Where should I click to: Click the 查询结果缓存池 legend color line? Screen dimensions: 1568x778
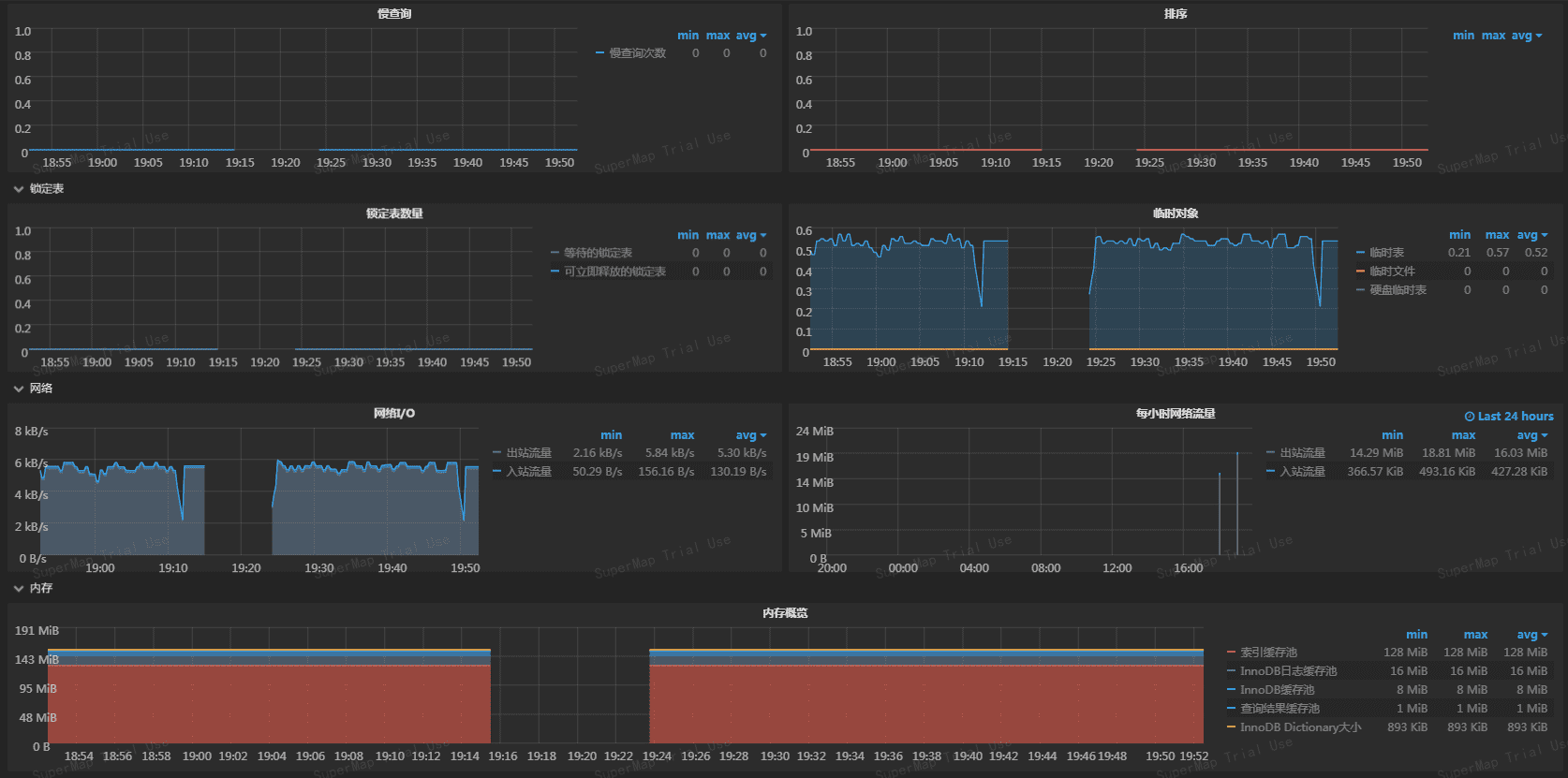point(1232,709)
